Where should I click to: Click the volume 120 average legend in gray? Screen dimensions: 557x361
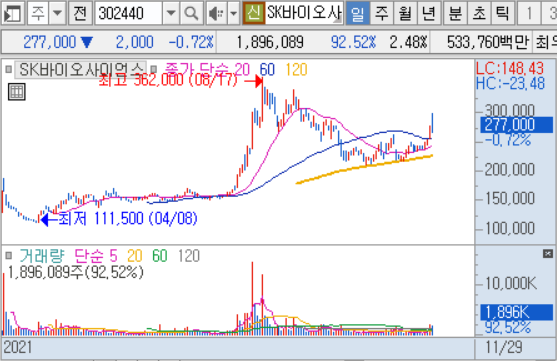(189, 256)
